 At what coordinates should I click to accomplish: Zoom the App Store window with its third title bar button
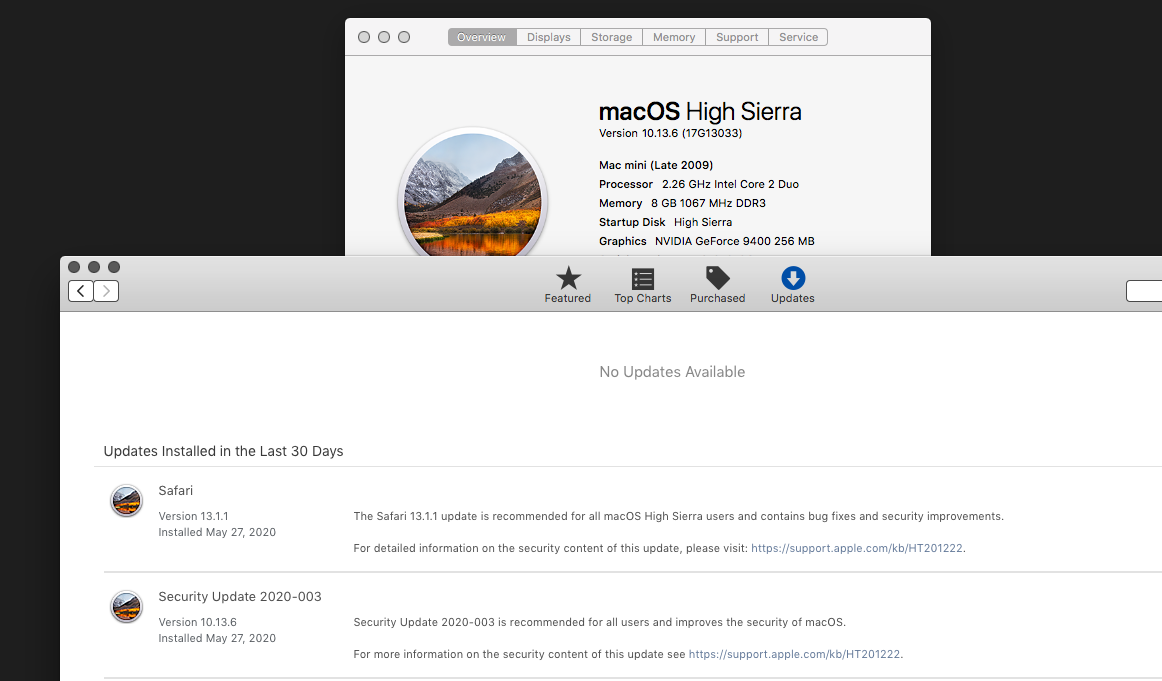click(x=114, y=267)
